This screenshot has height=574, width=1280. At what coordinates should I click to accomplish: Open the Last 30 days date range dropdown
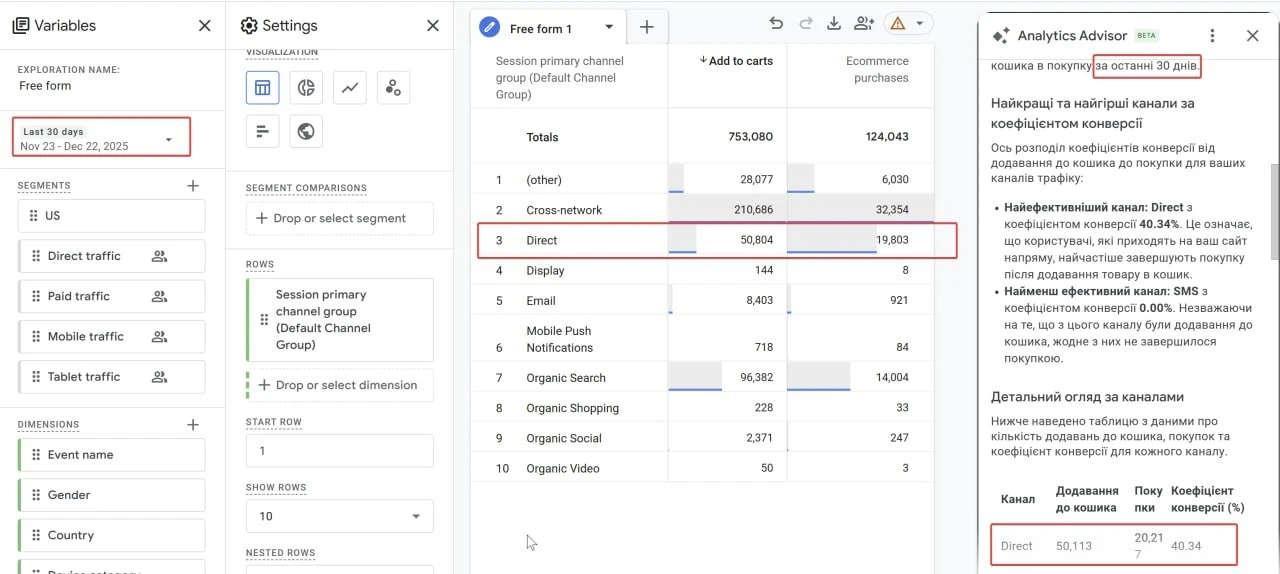point(102,139)
